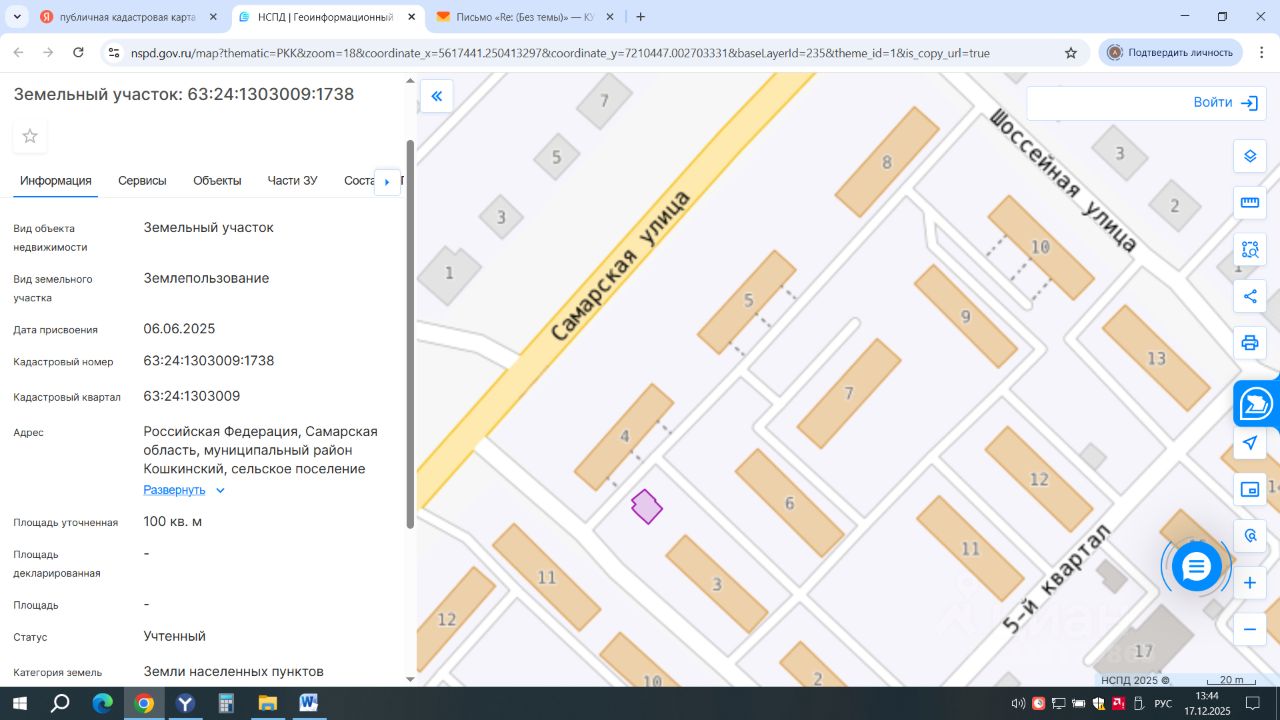Viewport: 1280px width, 720px height.
Task: Select the cadastral number value 63:24:1303009:1738
Action: coord(209,361)
